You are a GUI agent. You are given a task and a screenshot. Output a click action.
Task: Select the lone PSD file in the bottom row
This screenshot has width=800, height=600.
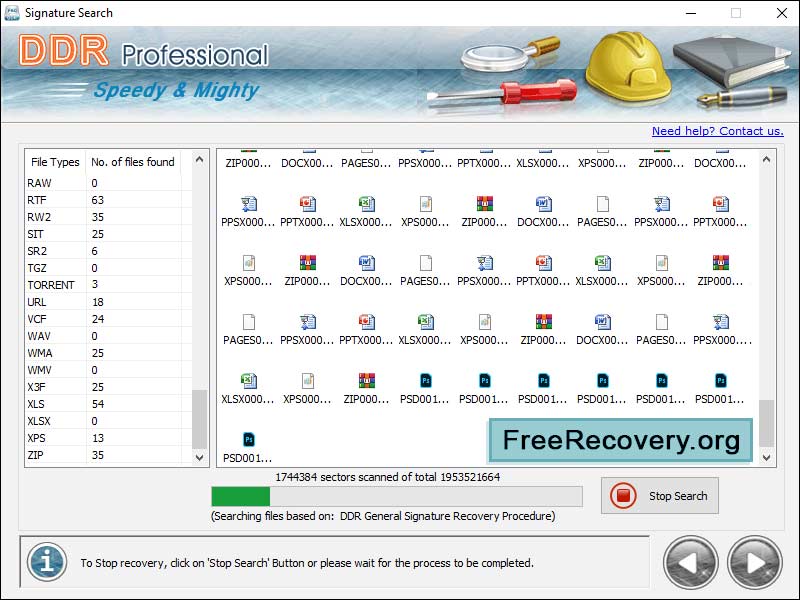pyautogui.click(x=248, y=439)
